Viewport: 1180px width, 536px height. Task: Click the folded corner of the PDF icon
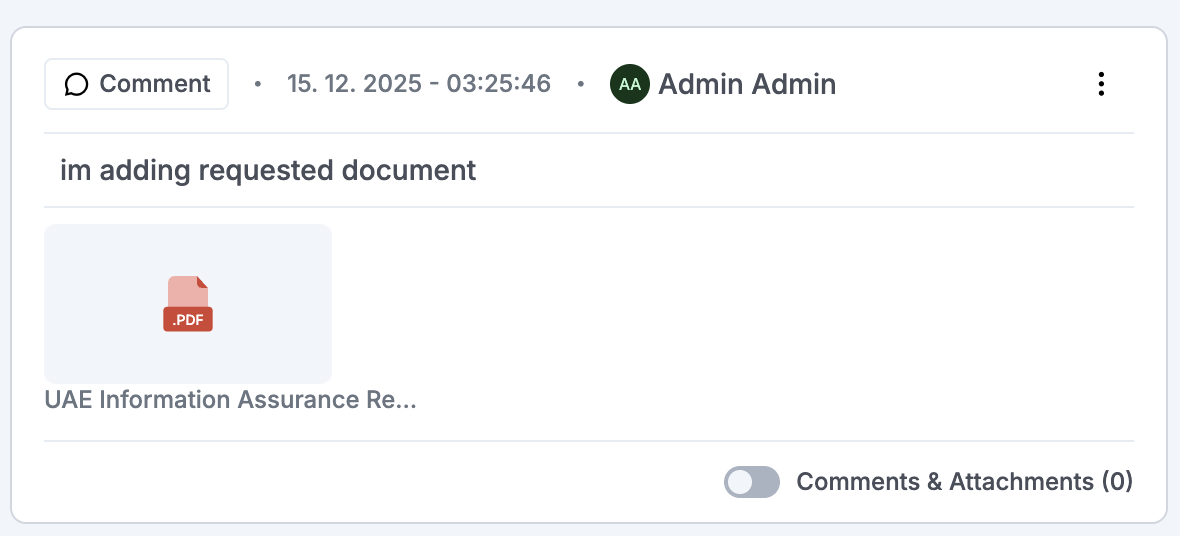(202, 282)
